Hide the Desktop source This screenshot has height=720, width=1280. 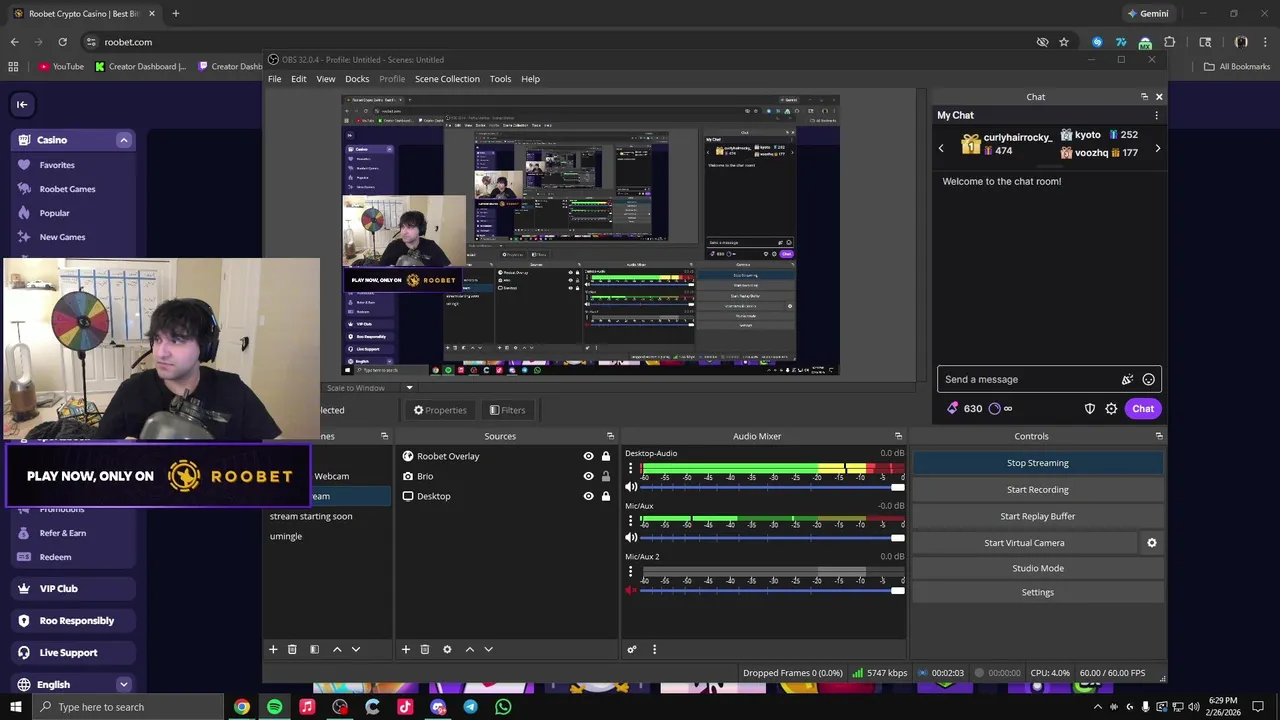tap(588, 496)
